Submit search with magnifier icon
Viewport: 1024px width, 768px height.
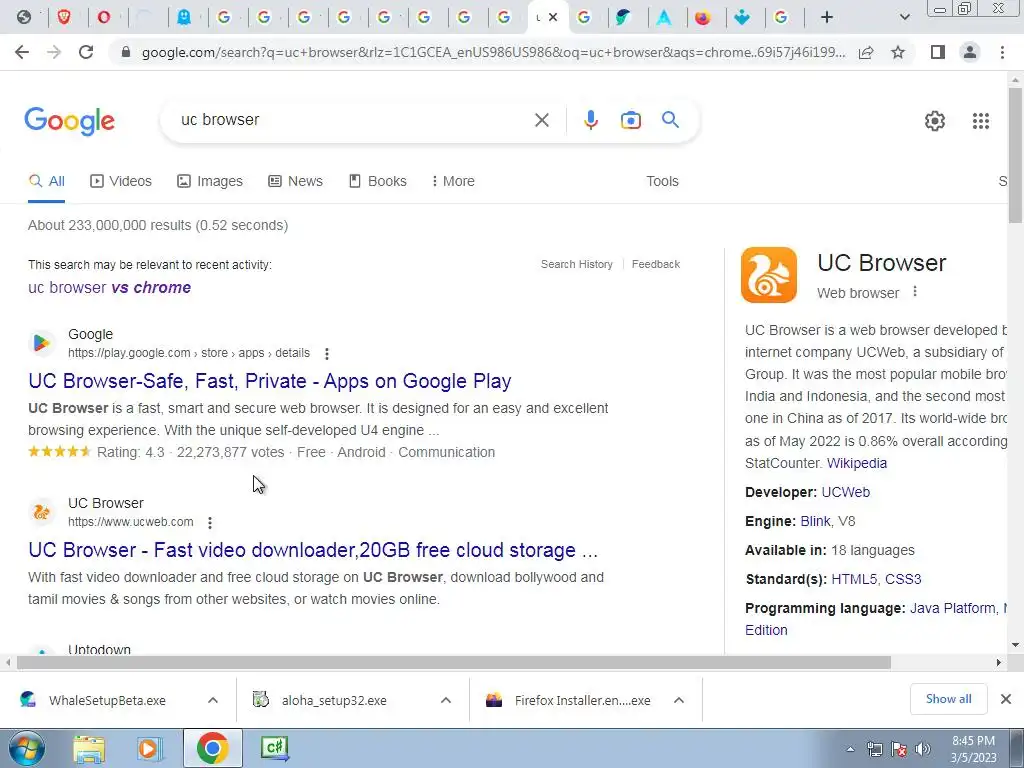coord(670,120)
